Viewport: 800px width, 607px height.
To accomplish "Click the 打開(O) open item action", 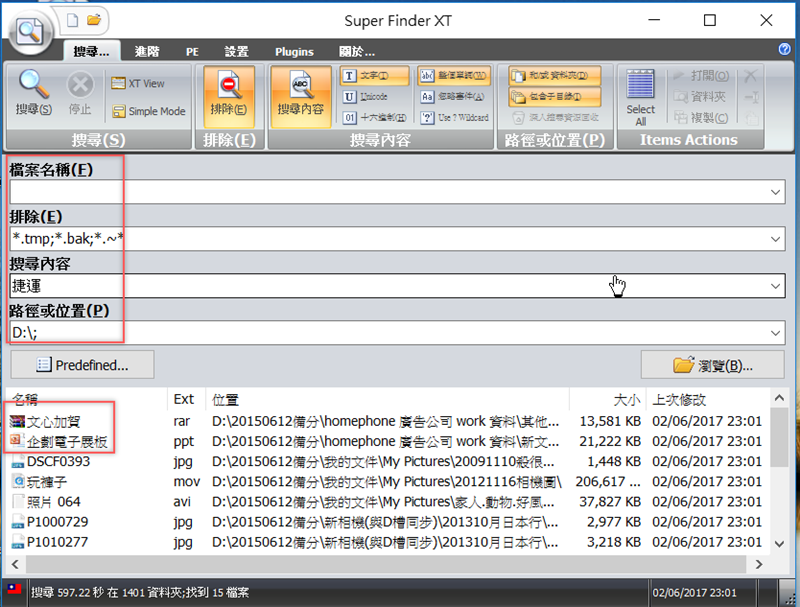I will point(701,76).
